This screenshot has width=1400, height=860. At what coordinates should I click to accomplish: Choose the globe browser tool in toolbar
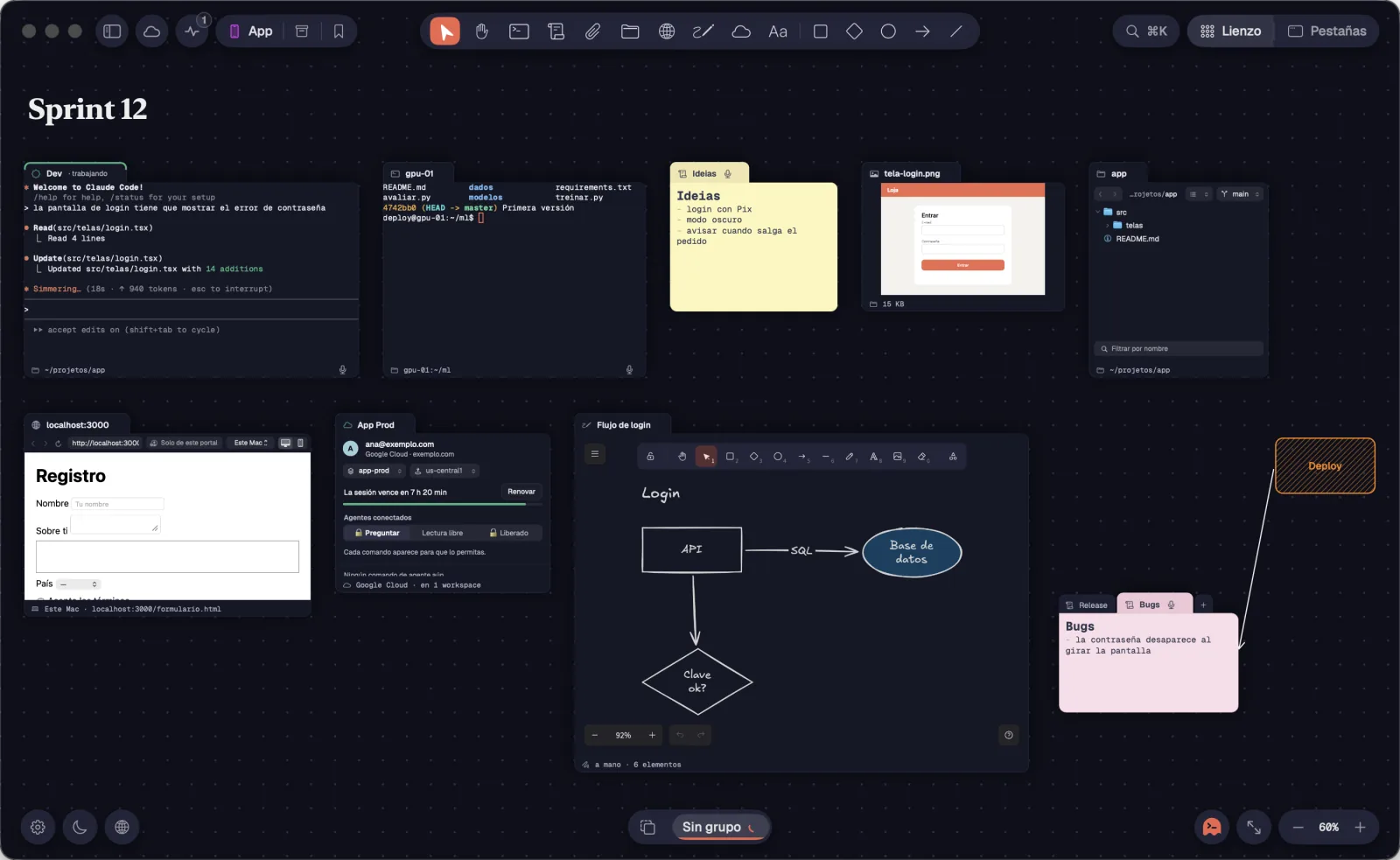click(x=667, y=31)
